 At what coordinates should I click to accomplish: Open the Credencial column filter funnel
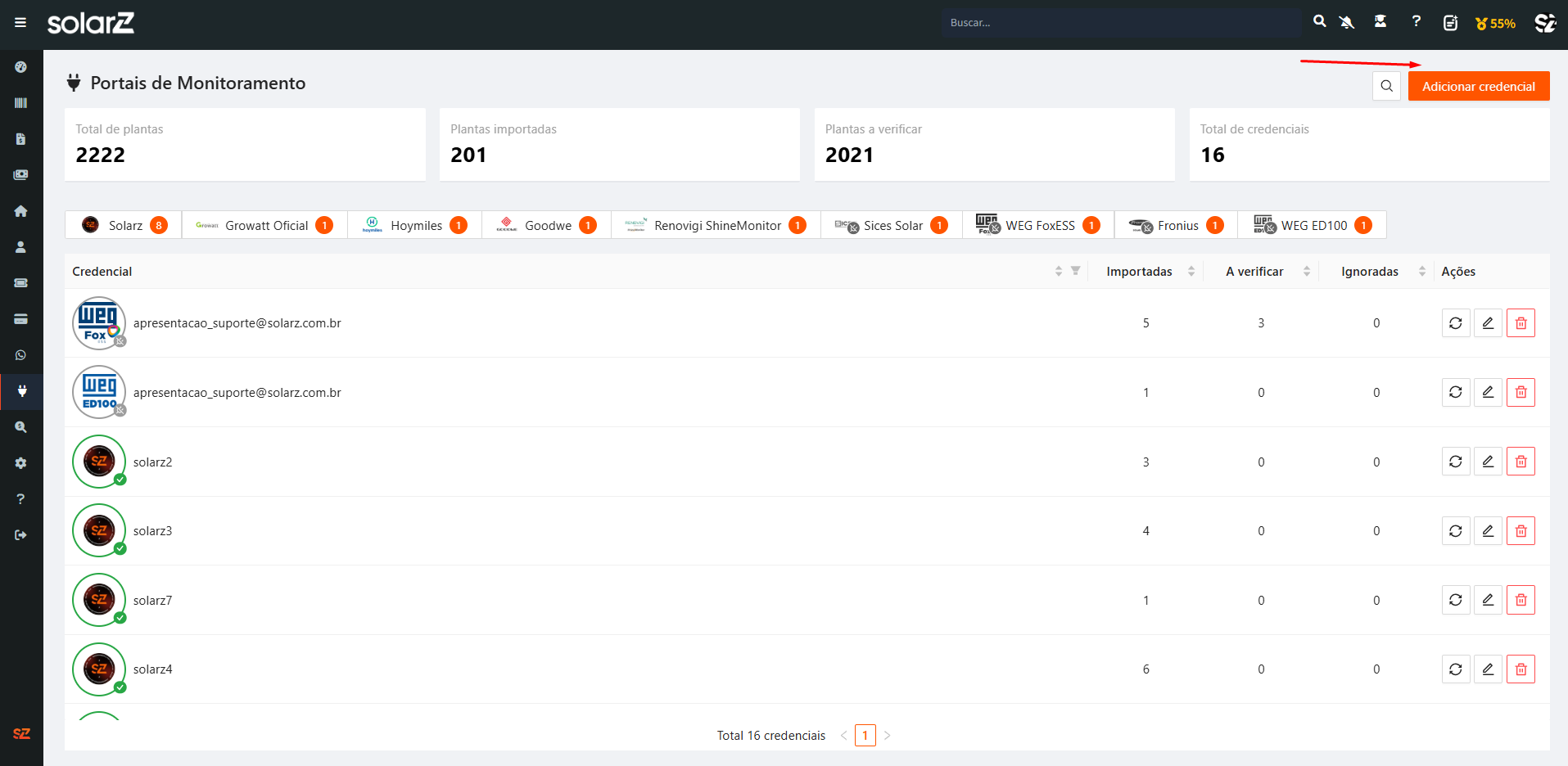[1075, 271]
